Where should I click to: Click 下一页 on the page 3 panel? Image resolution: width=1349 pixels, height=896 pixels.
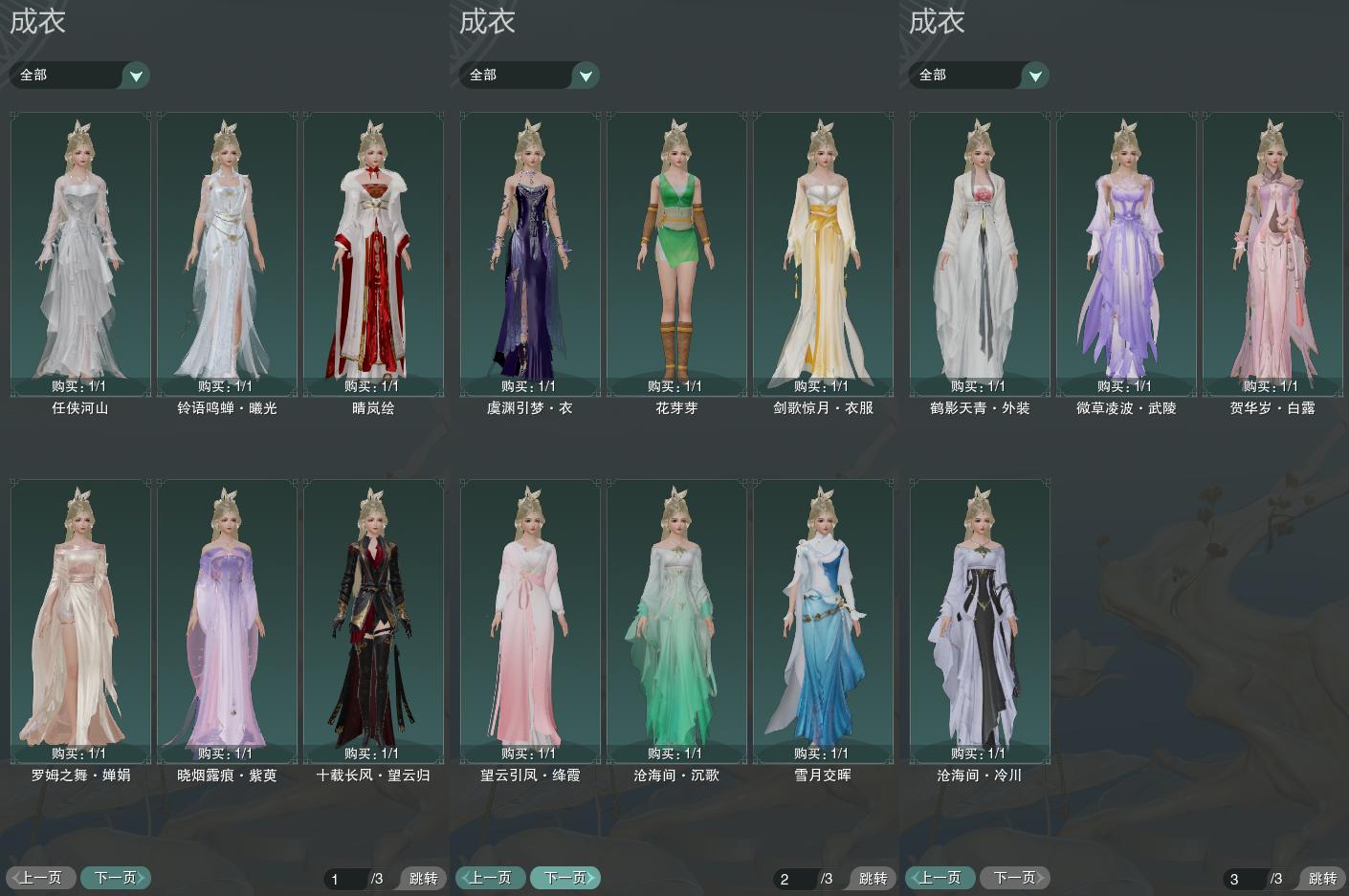[1015, 877]
